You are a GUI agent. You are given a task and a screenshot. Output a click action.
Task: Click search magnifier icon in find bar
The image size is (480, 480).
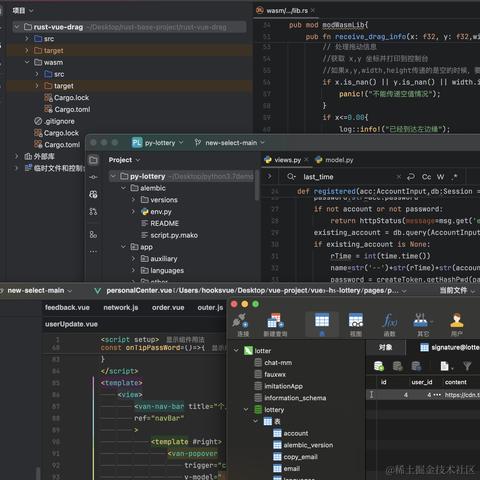291,177
